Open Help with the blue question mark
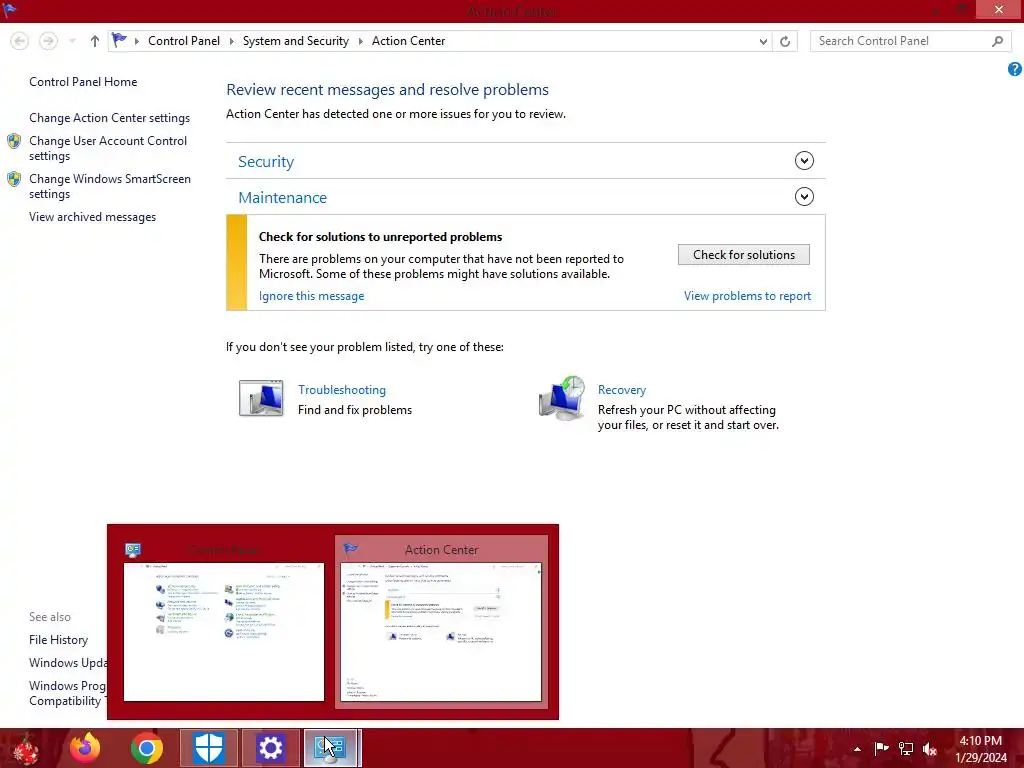The height and width of the screenshot is (768, 1024). point(1014,69)
